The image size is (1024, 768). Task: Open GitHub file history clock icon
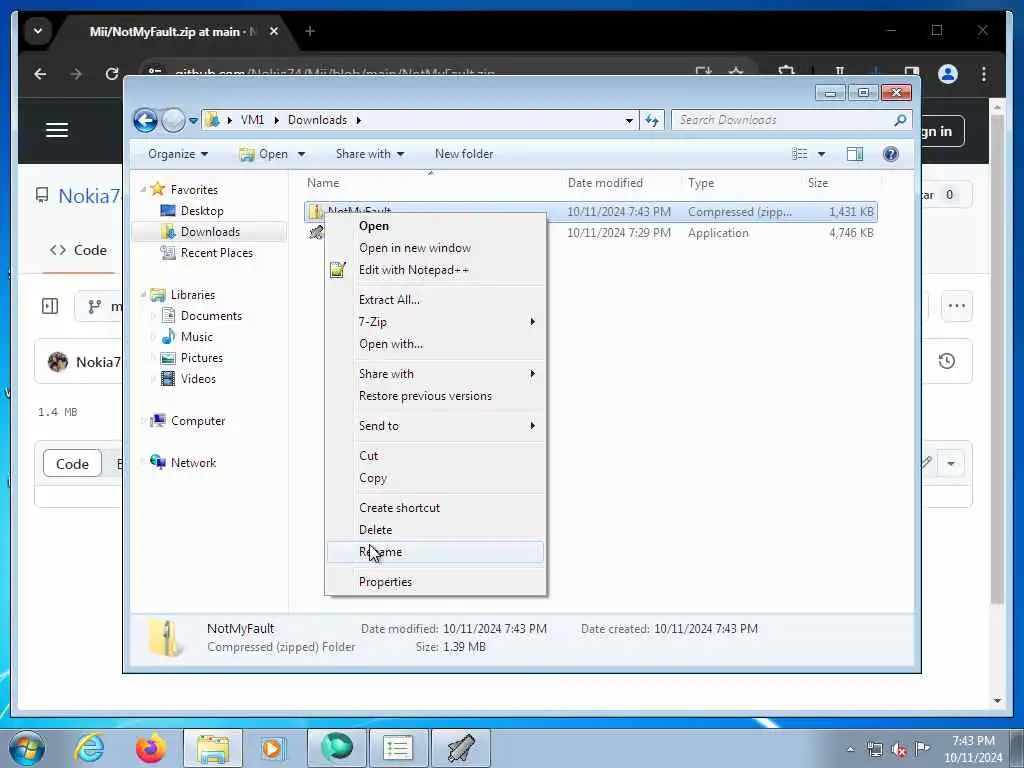947,361
